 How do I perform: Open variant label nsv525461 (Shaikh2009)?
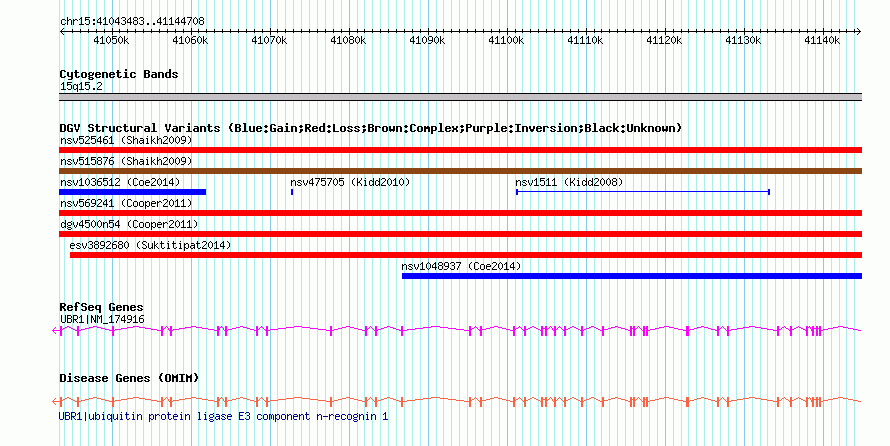coord(126,140)
